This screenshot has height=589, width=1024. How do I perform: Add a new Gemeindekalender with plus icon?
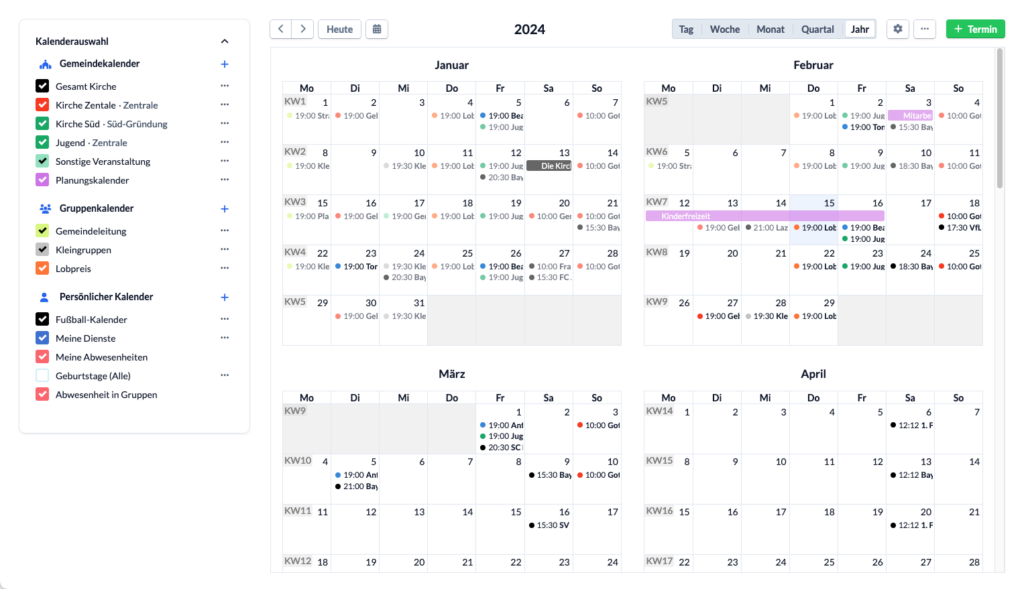click(225, 64)
